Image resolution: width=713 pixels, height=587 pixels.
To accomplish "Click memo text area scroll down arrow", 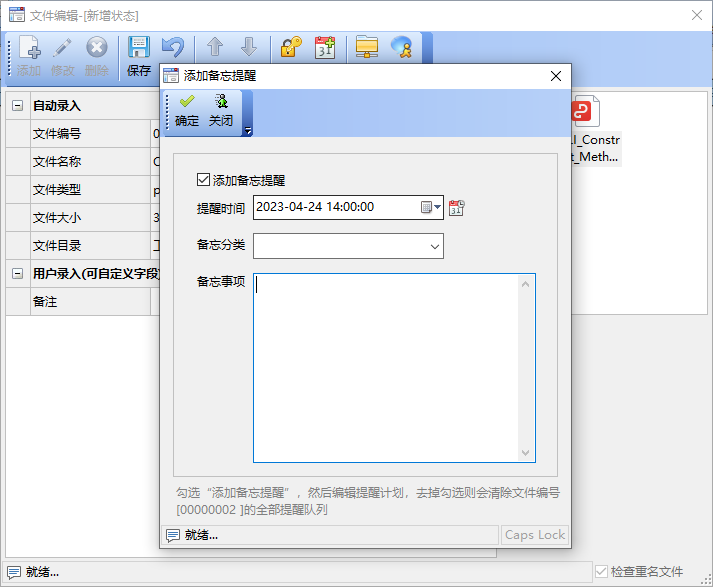I will (x=526, y=452).
